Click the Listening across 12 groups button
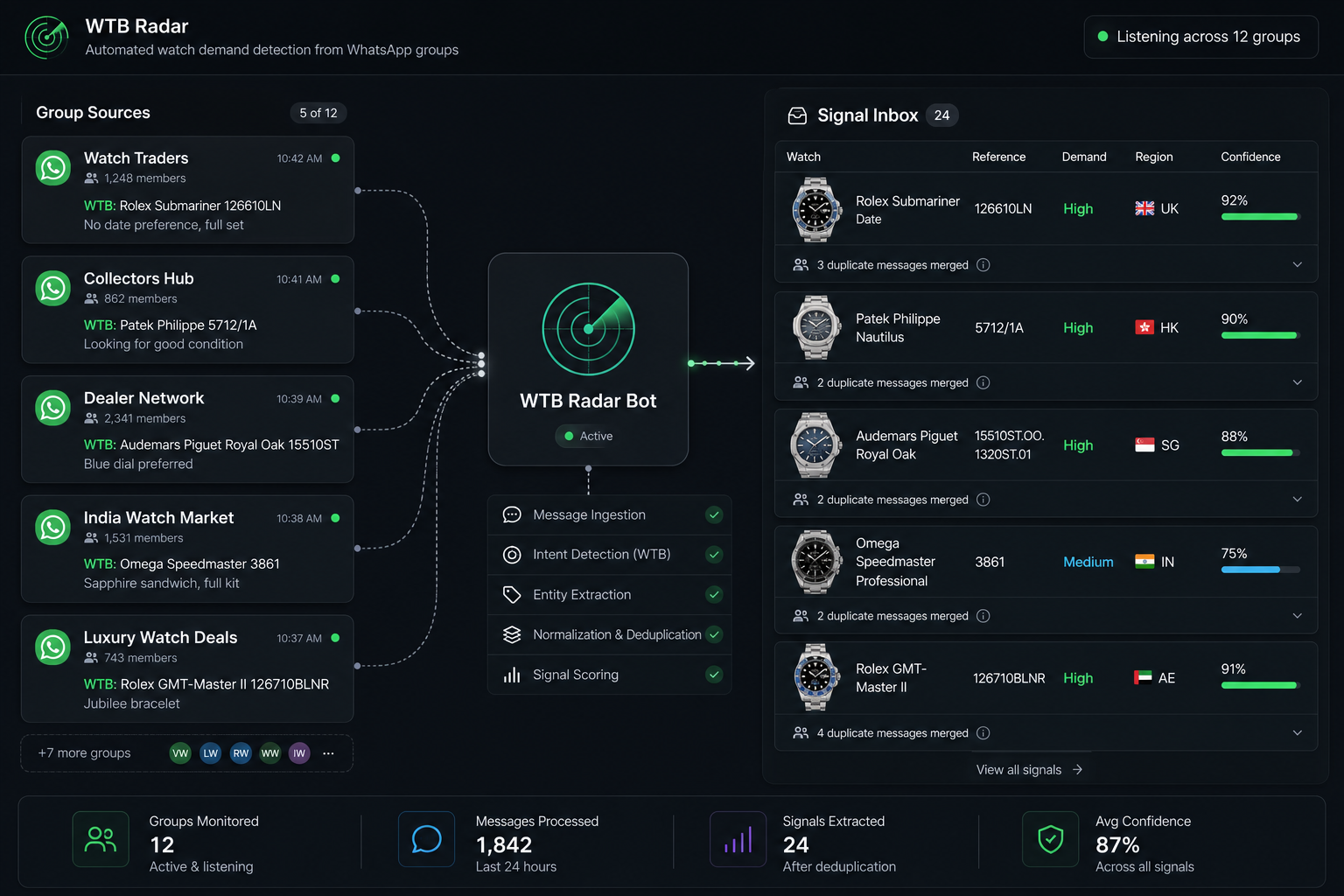This screenshot has height=896, width=1344. pyautogui.click(x=1200, y=37)
